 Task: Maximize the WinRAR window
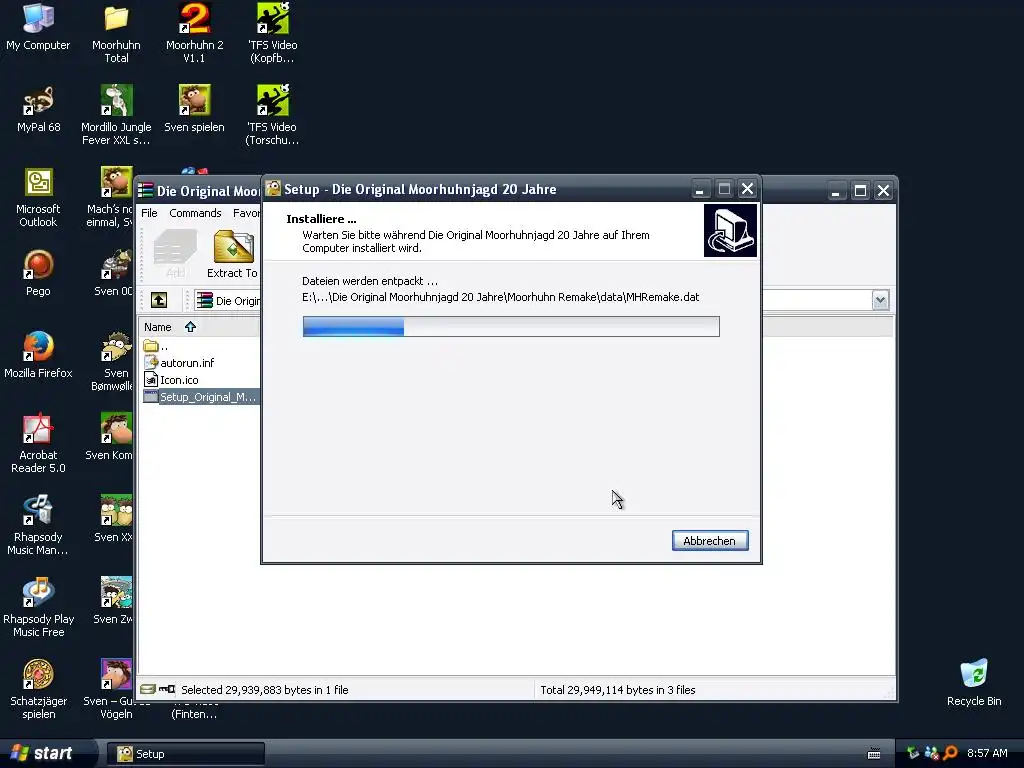[x=860, y=191]
